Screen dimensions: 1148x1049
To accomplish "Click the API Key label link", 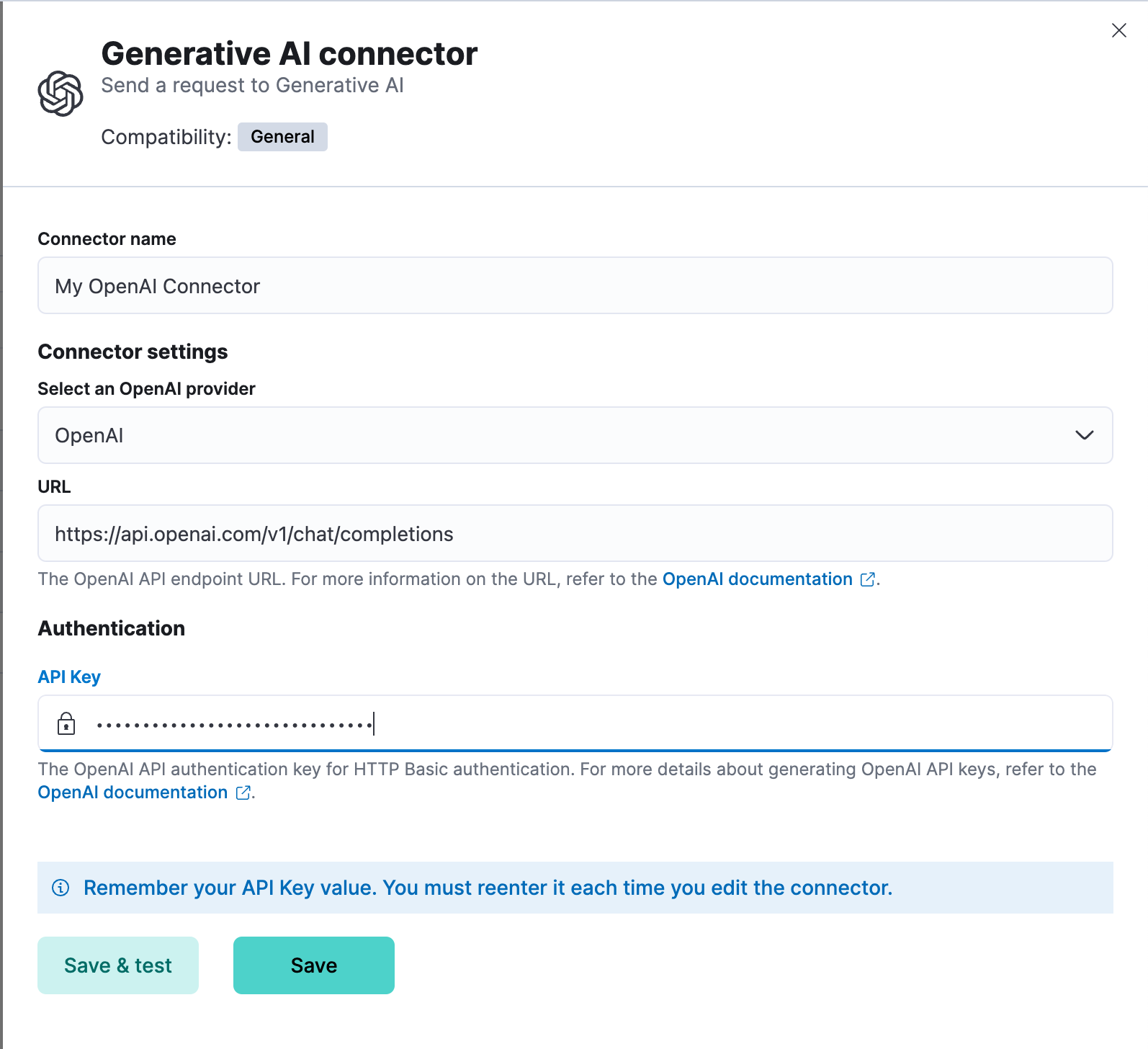I will click(69, 676).
